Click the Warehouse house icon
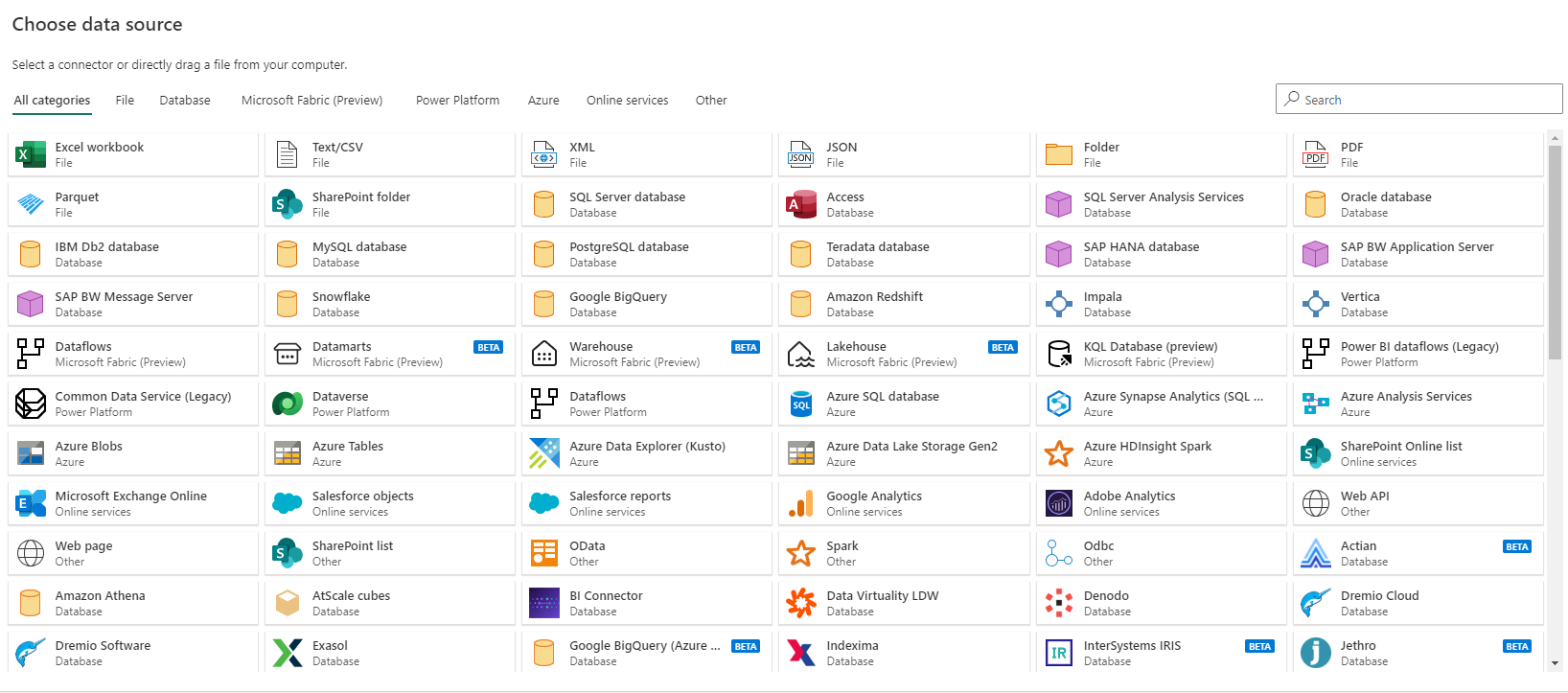This screenshot has height=693, width=1568. pyautogui.click(x=543, y=354)
